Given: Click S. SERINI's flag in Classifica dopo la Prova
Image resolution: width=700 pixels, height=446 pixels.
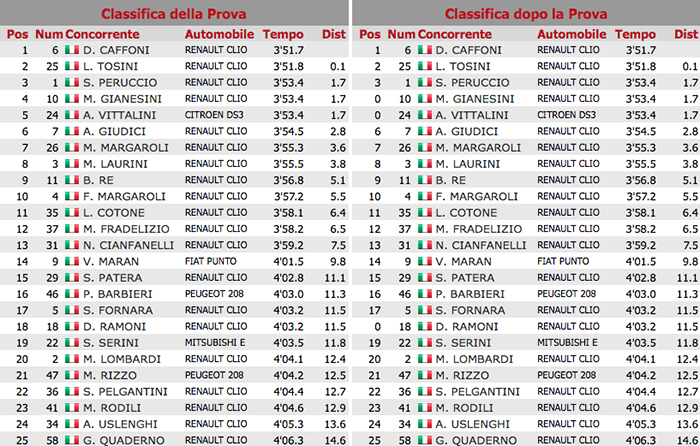Looking at the screenshot, I should pyautogui.click(x=425, y=342).
